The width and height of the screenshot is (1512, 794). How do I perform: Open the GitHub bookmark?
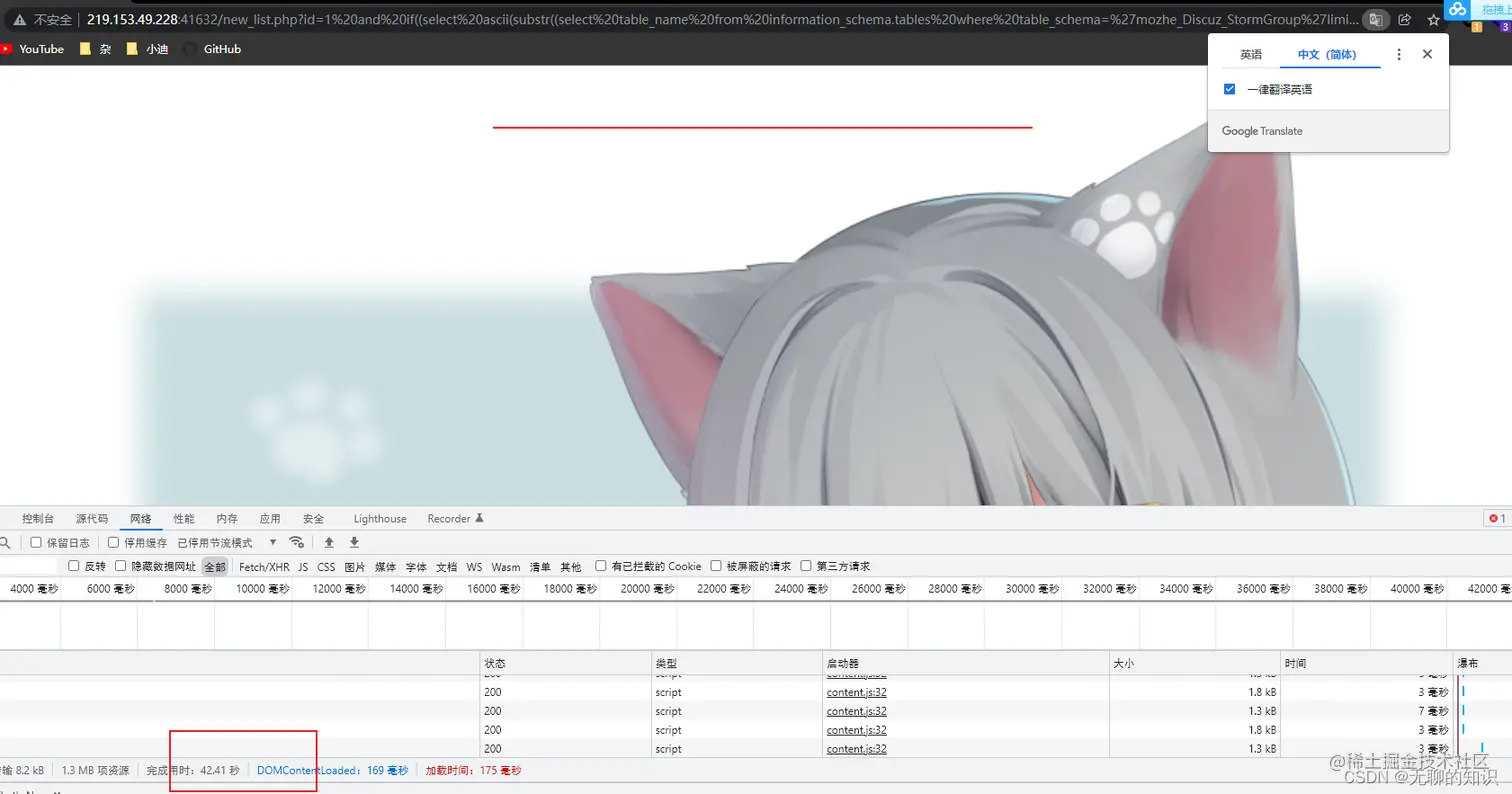212,48
